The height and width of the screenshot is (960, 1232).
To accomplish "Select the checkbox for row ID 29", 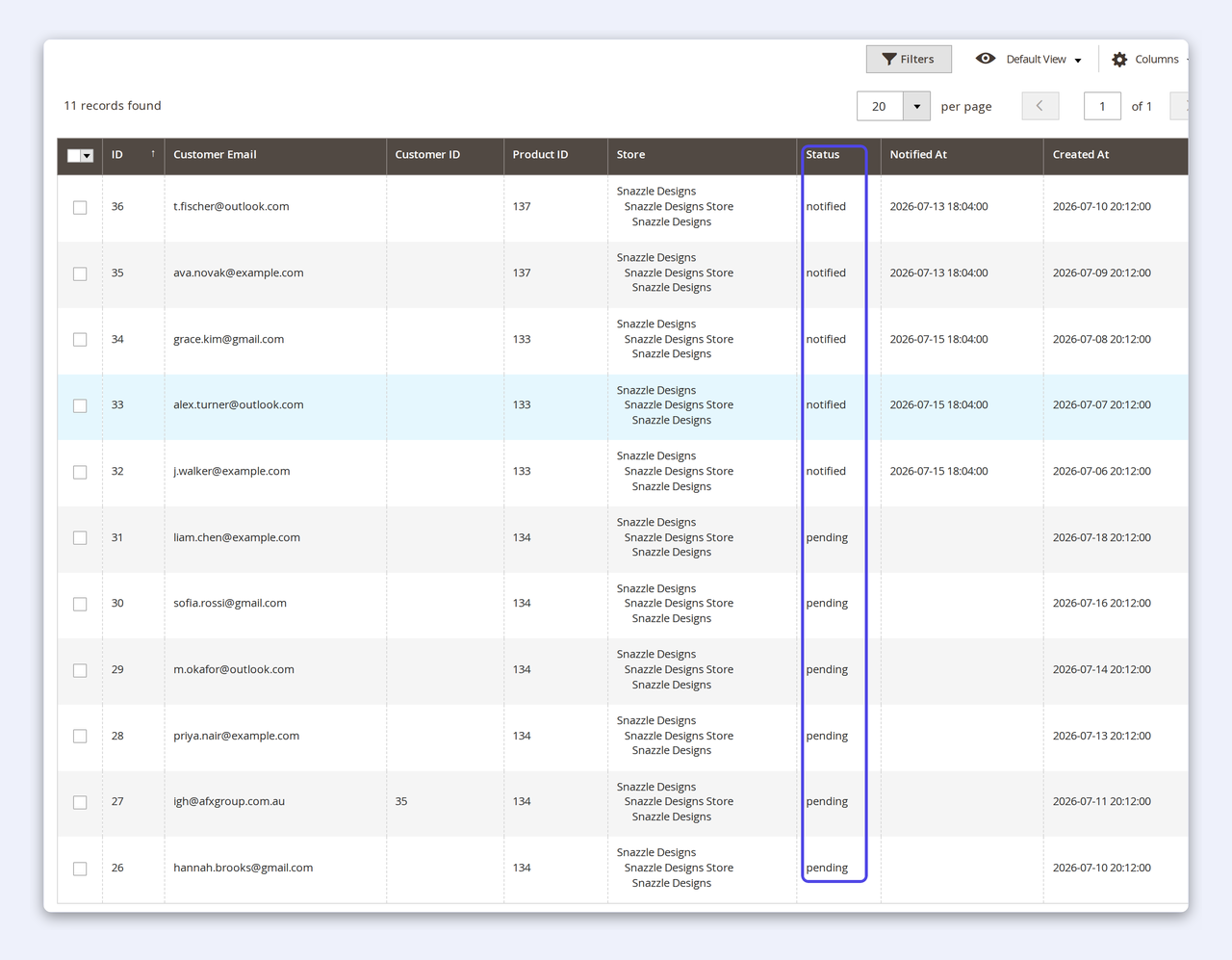I will 80,670.
